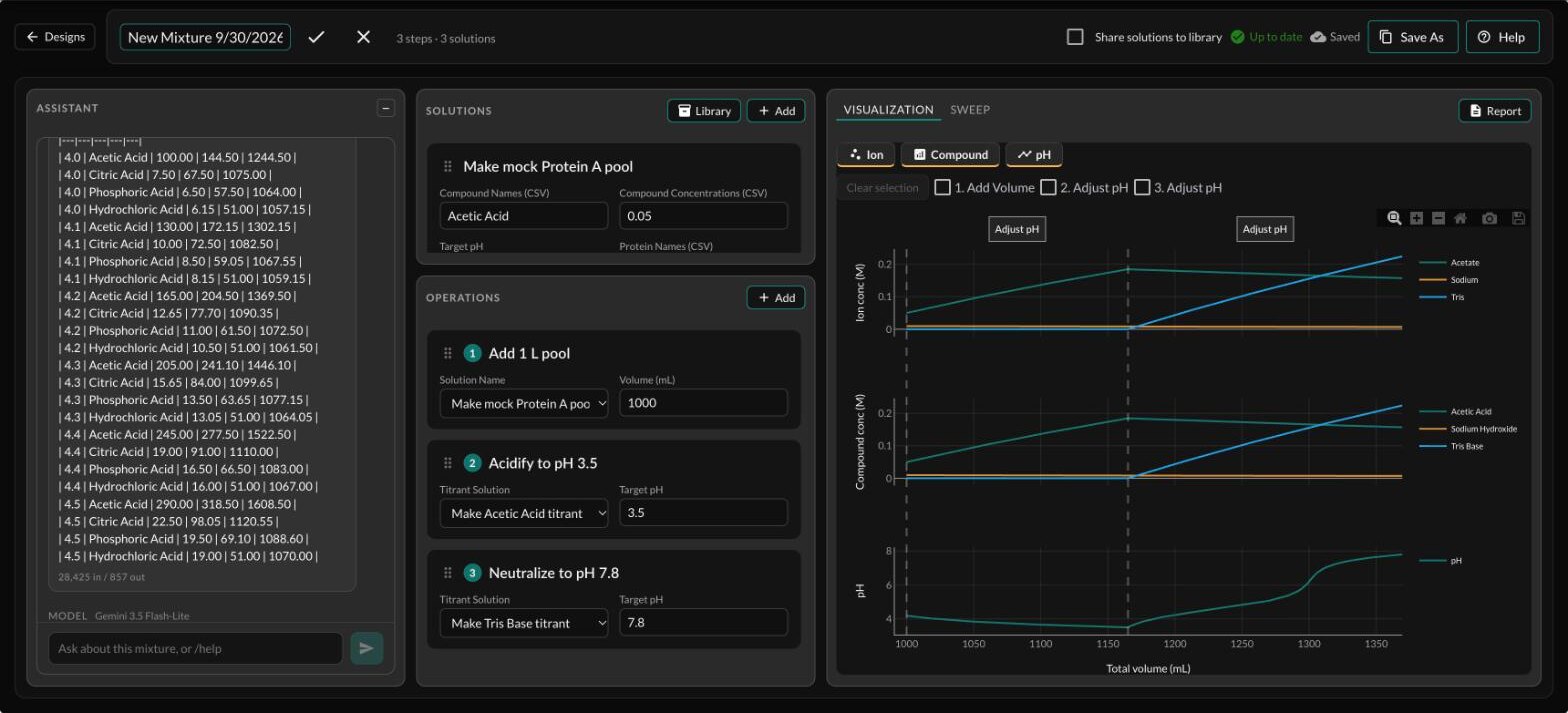Select the step 1 number badge for Add 1 L pool

pos(473,353)
